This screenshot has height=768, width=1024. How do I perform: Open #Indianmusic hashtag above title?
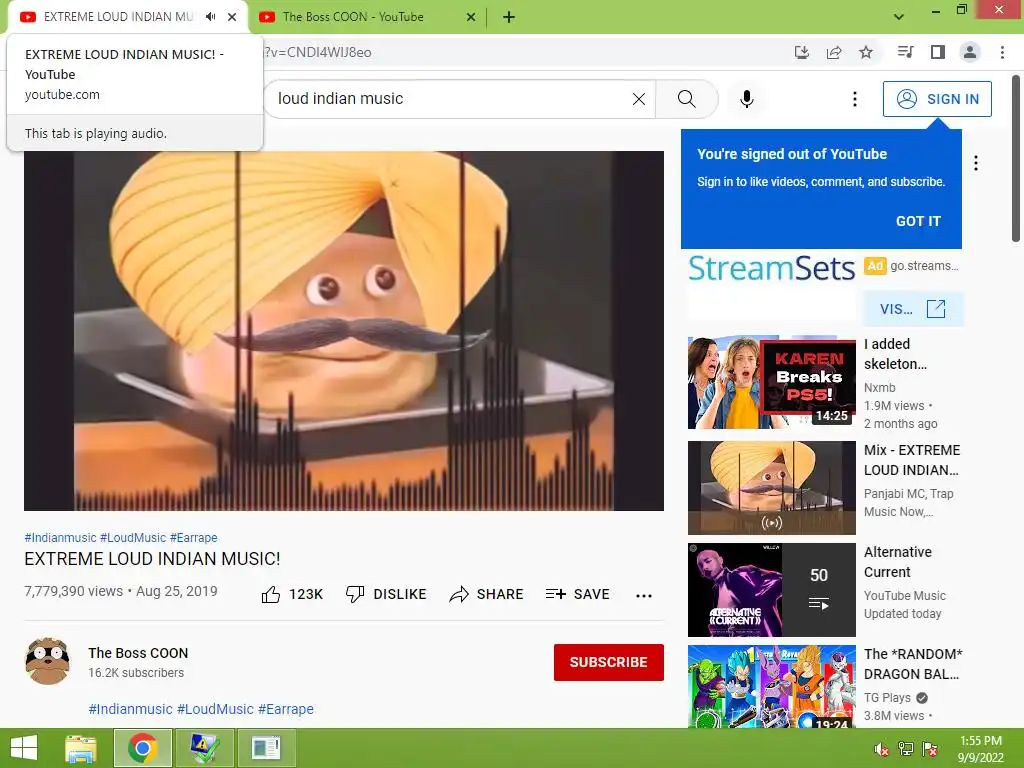pyautogui.click(x=60, y=537)
